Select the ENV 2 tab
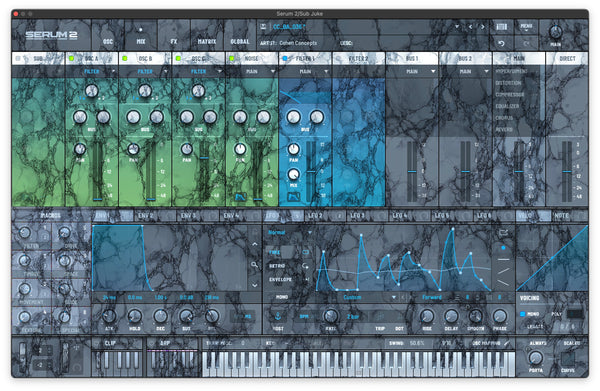 [x=155, y=216]
